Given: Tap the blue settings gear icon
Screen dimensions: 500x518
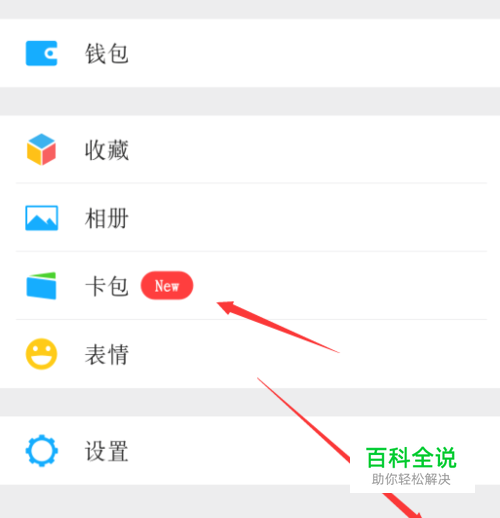Looking at the screenshot, I should click(x=42, y=450).
